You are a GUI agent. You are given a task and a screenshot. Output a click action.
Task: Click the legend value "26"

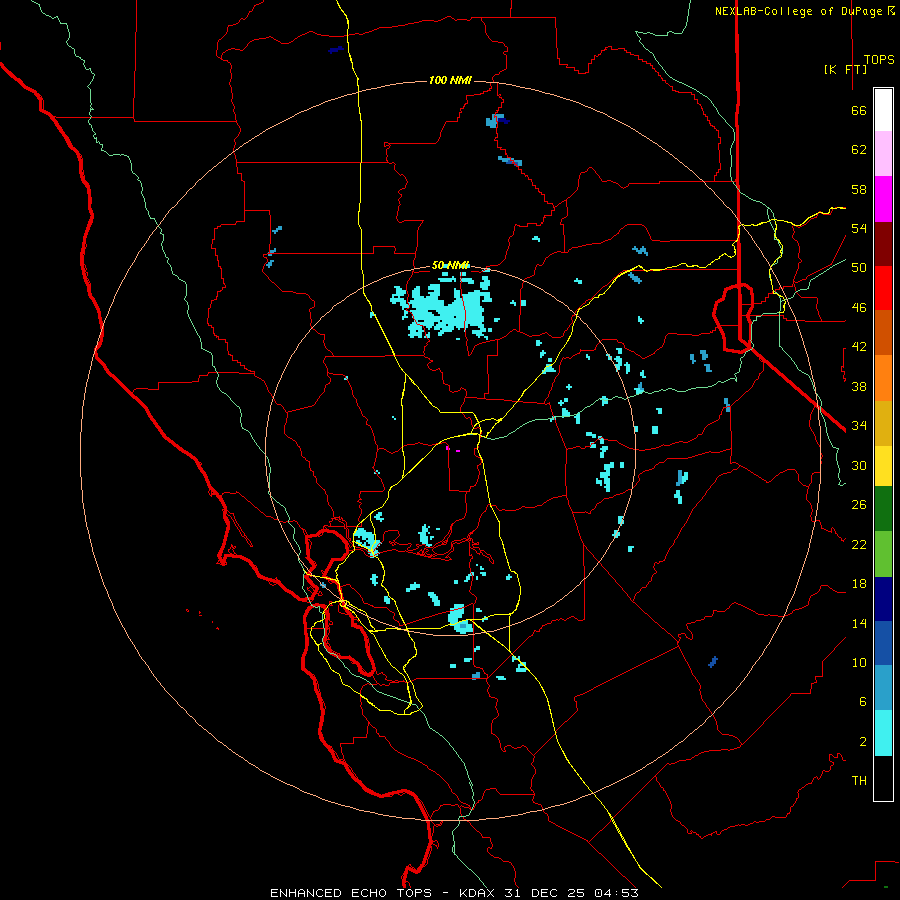[859, 505]
